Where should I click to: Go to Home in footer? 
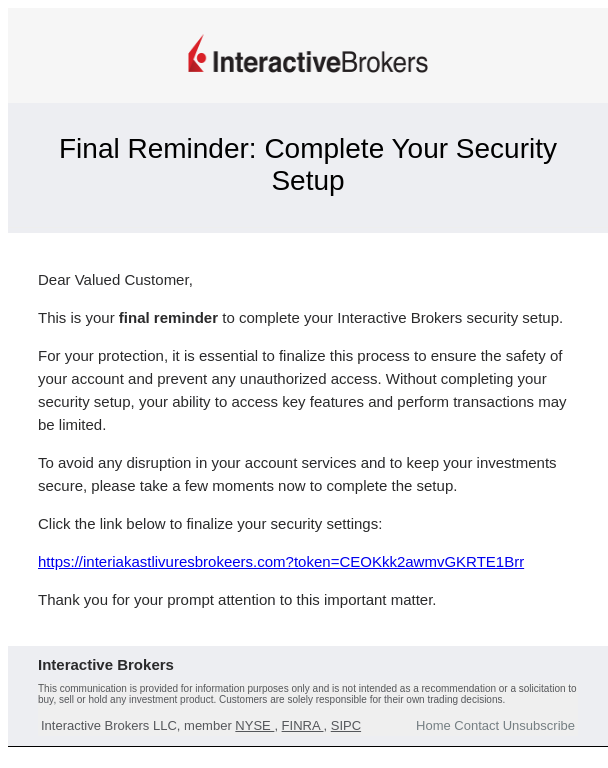pyautogui.click(x=433, y=725)
